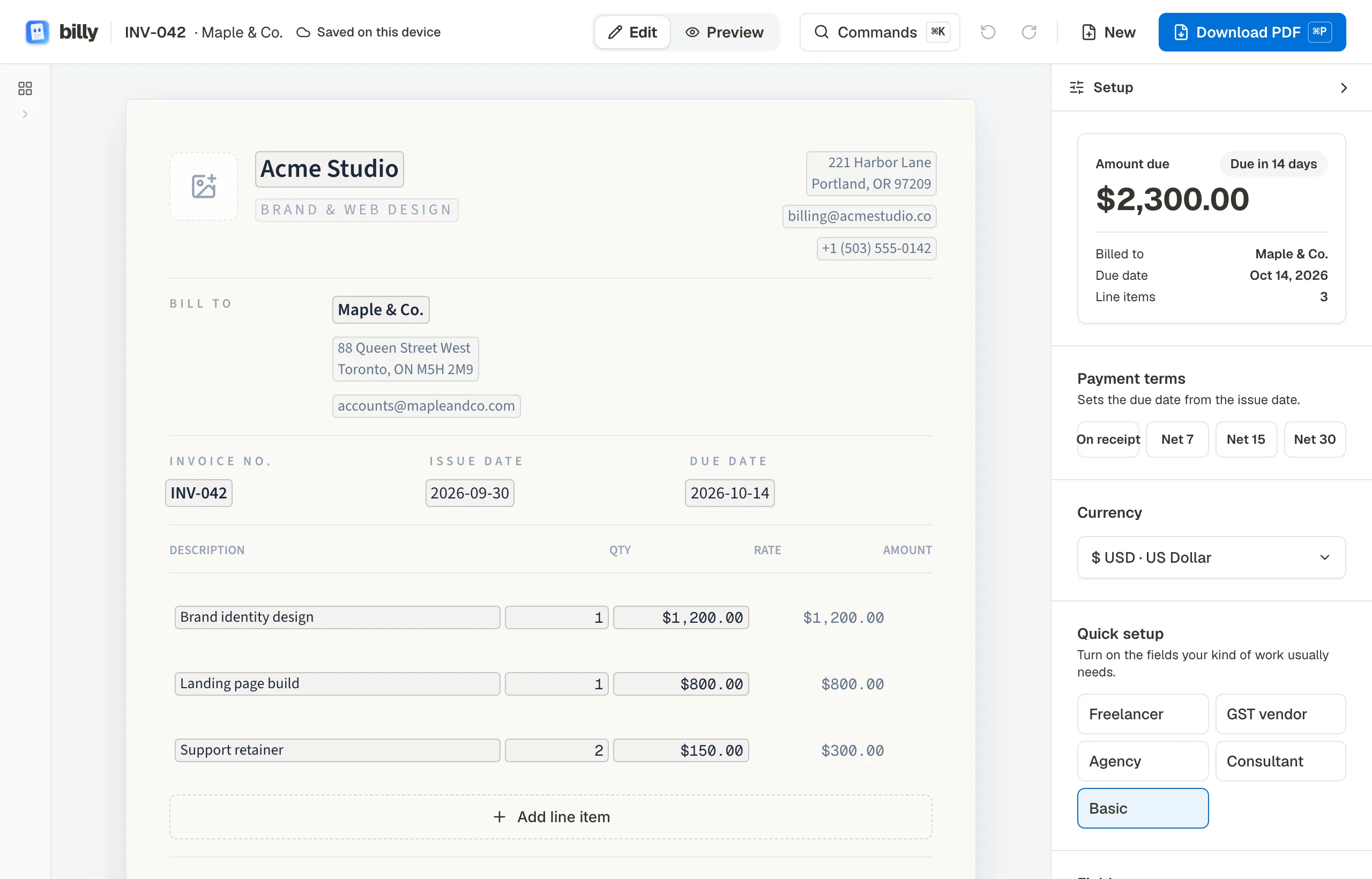Click Add line item button
This screenshot has height=879, width=1372.
coord(551,817)
